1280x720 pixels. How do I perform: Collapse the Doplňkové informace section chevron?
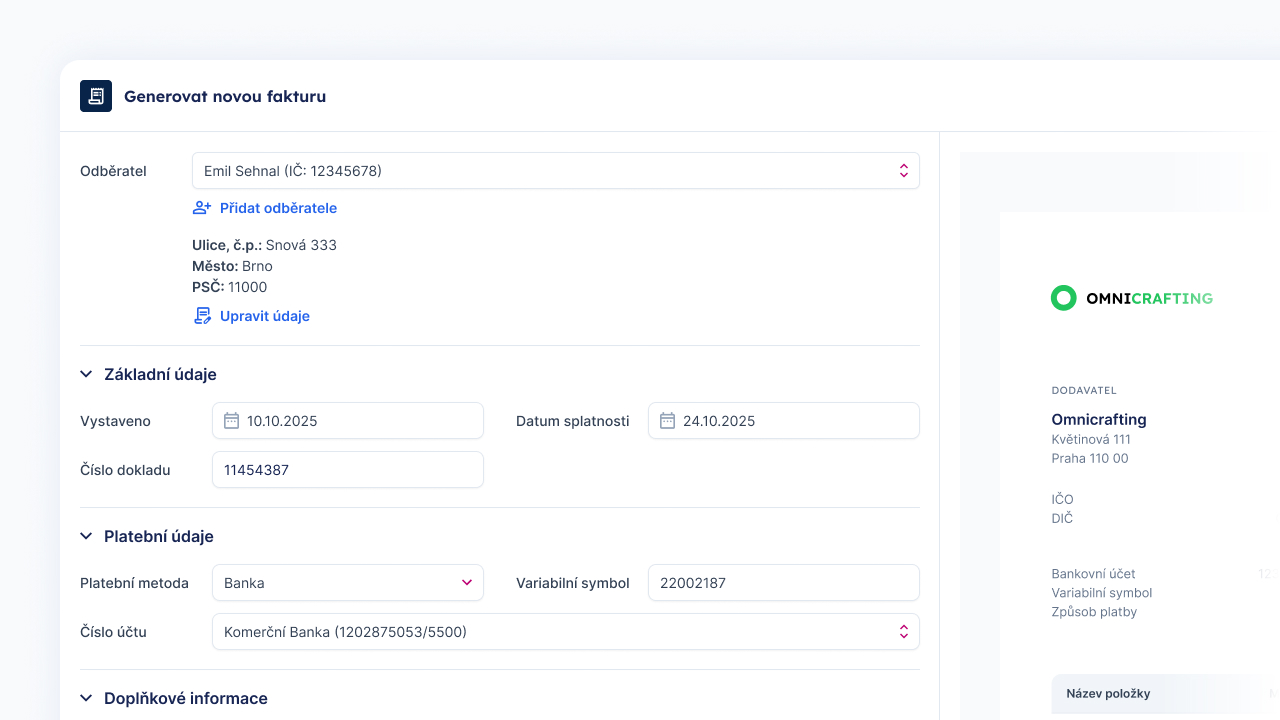tap(86, 698)
